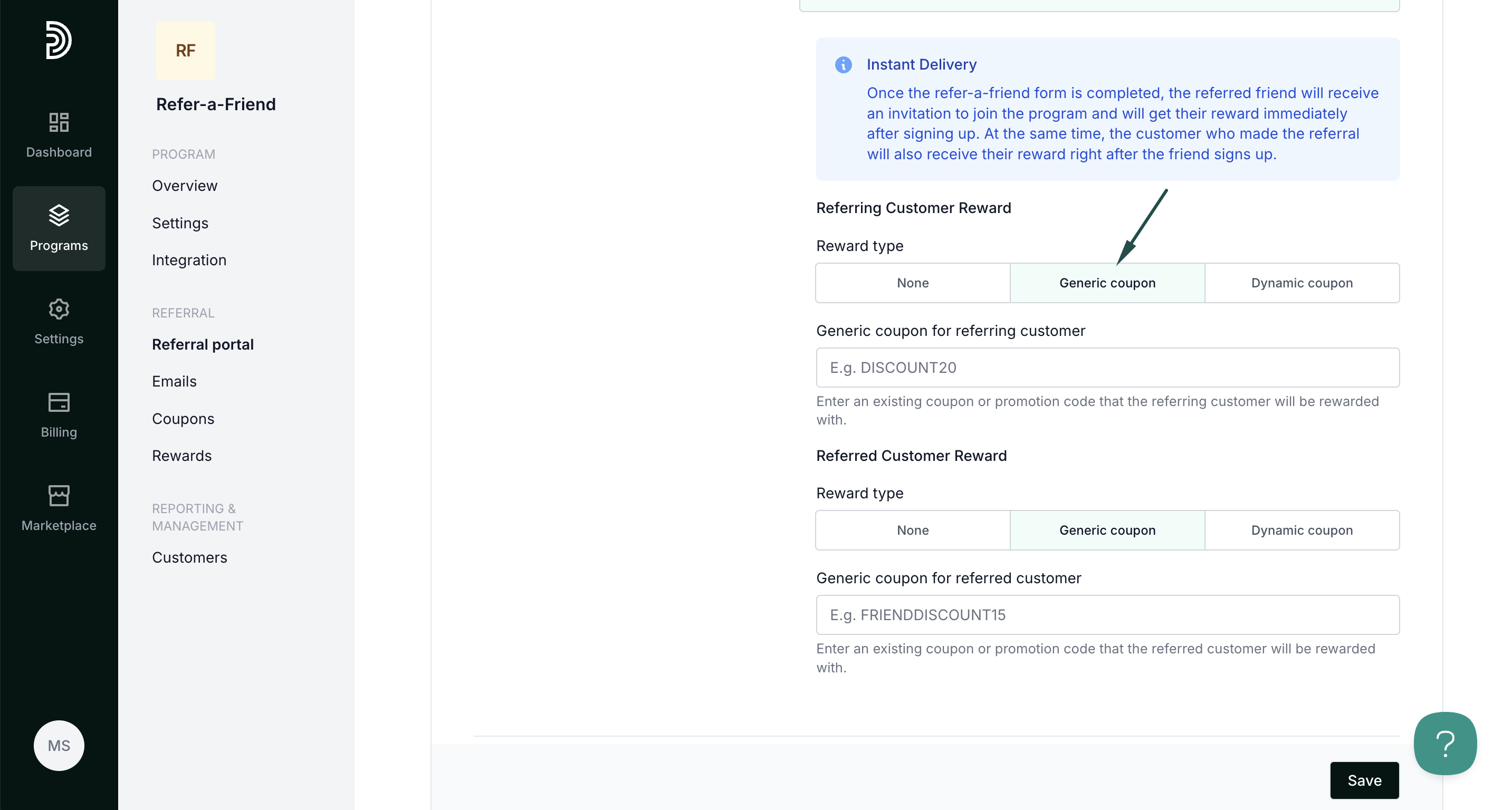
Task: Open the Billing card icon
Action: 59,402
